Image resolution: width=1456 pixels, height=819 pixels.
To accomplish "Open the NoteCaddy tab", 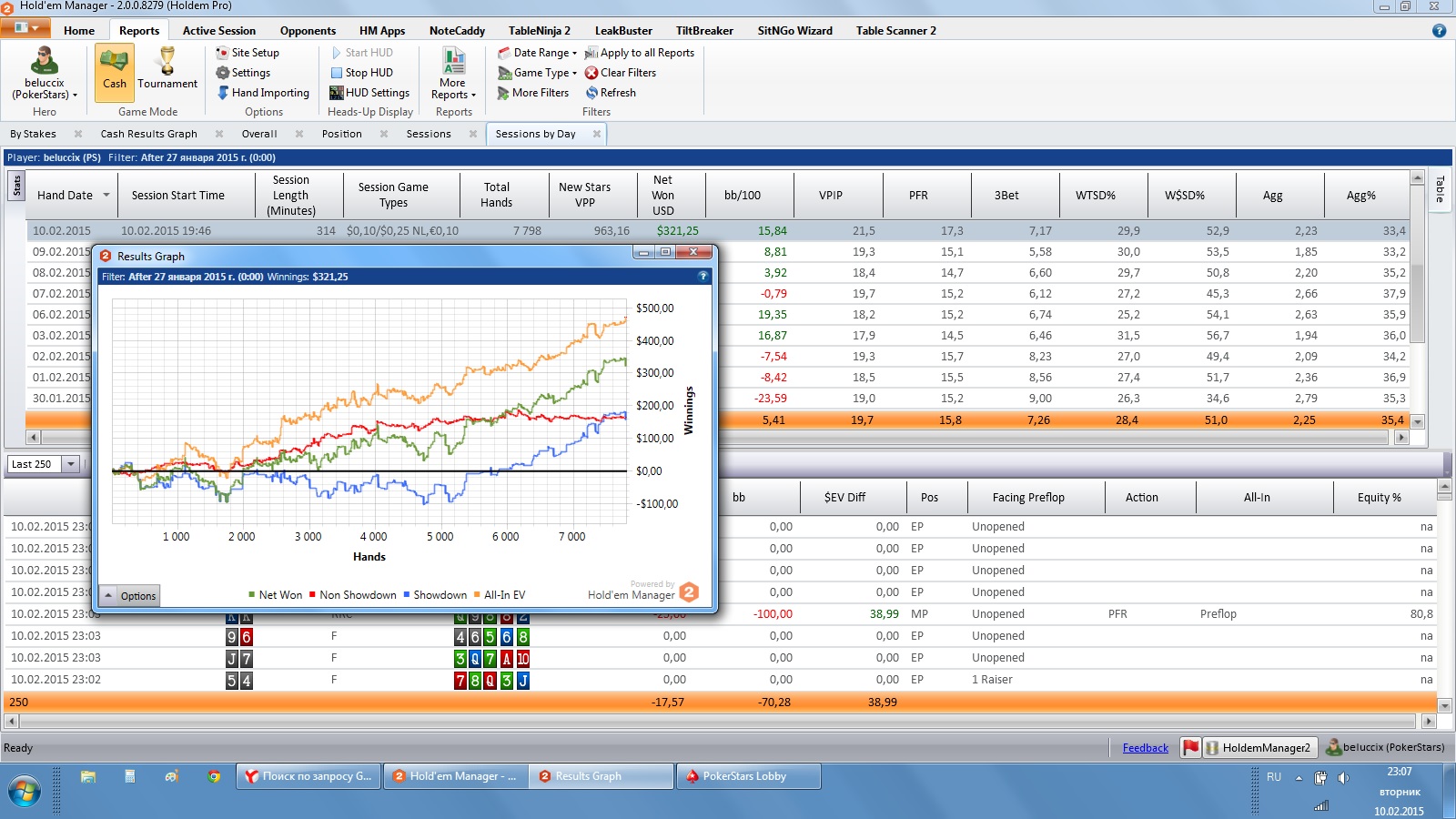I will (457, 30).
